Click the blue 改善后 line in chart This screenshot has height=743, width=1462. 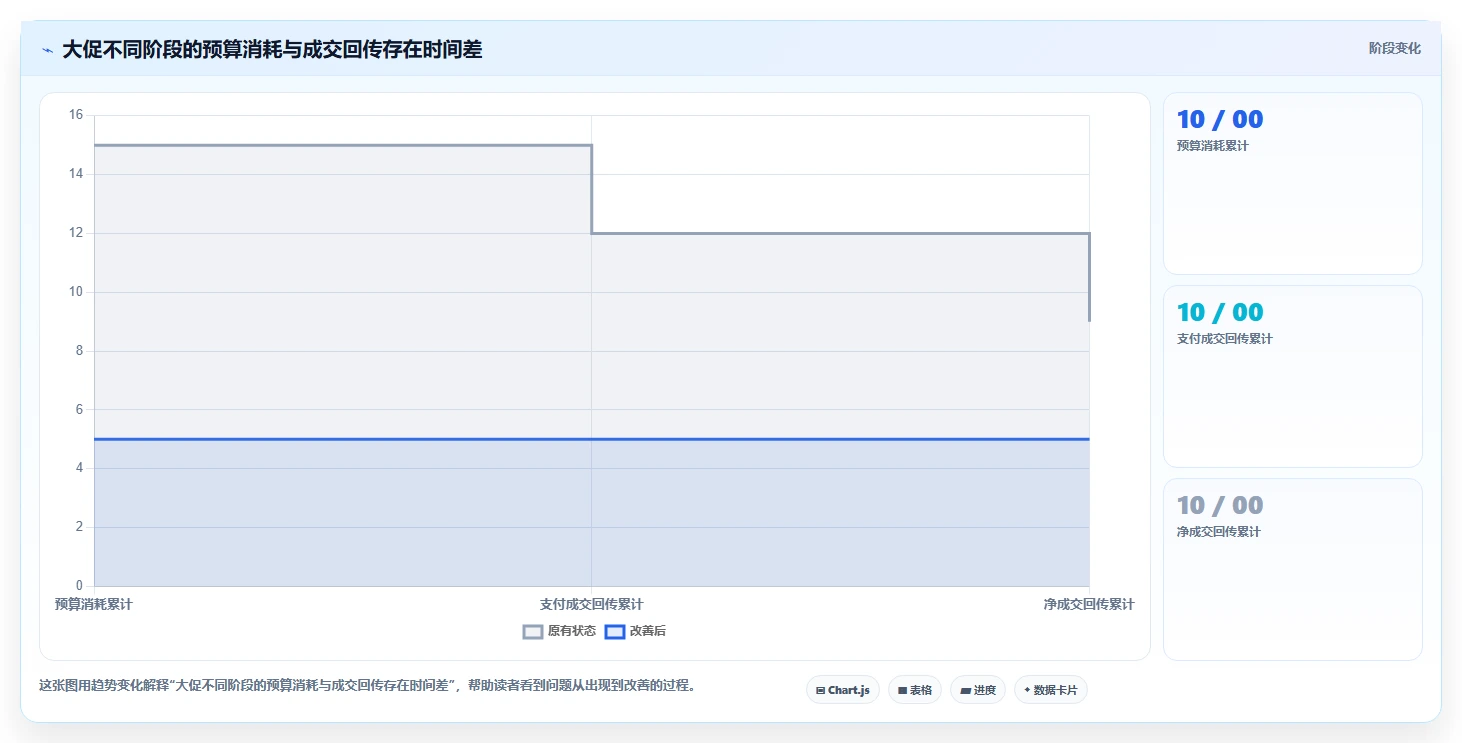591,439
